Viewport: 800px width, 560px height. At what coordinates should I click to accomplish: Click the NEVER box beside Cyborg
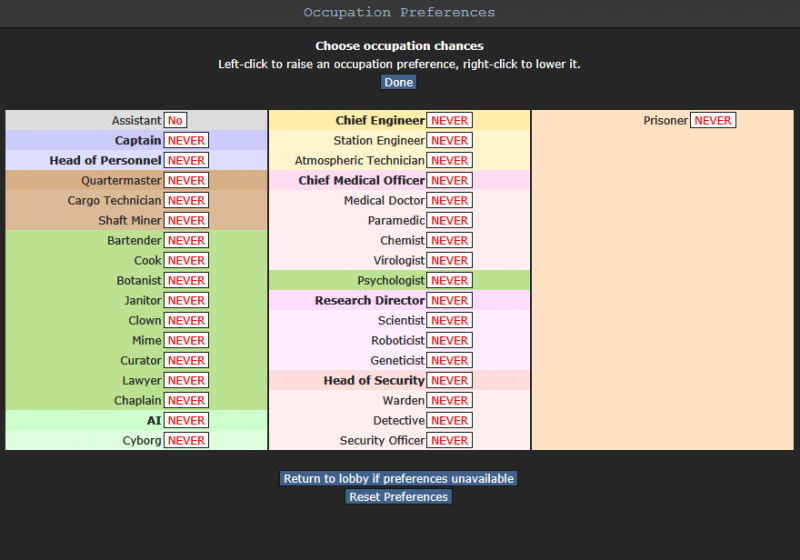point(186,440)
